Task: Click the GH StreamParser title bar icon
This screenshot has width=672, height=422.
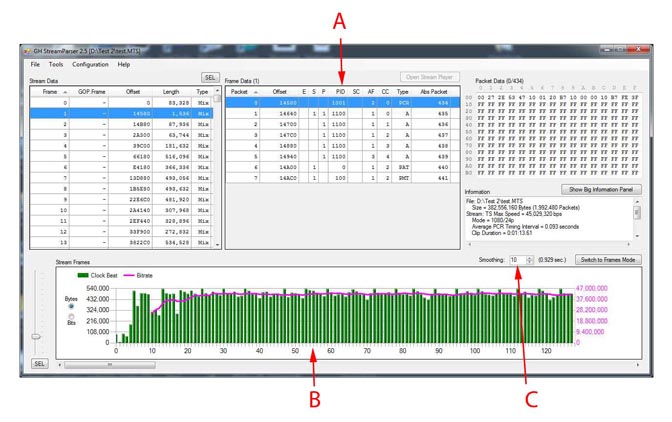Action: [x=27, y=49]
